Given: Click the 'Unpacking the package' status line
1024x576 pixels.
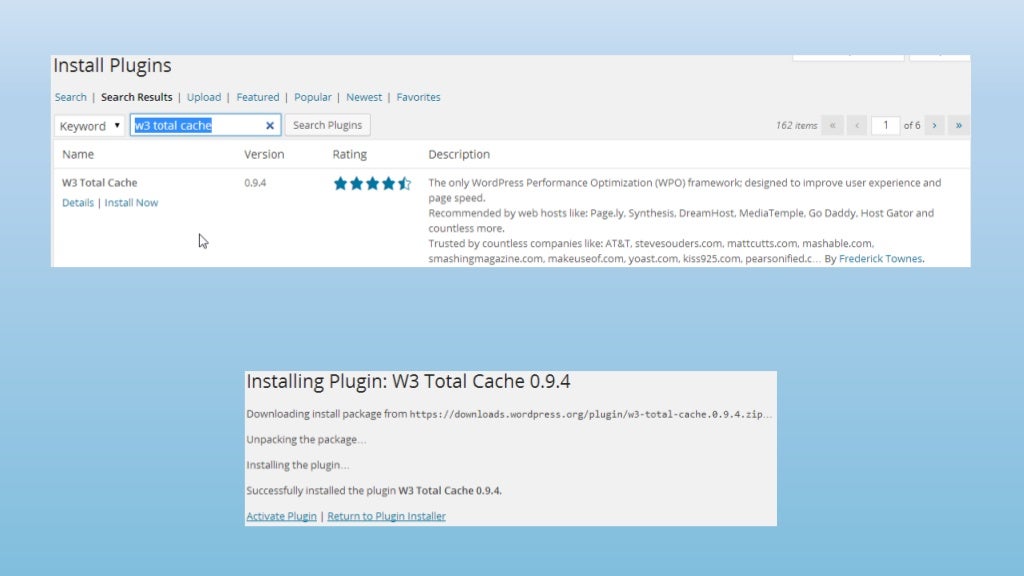Looking at the screenshot, I should click(x=306, y=440).
